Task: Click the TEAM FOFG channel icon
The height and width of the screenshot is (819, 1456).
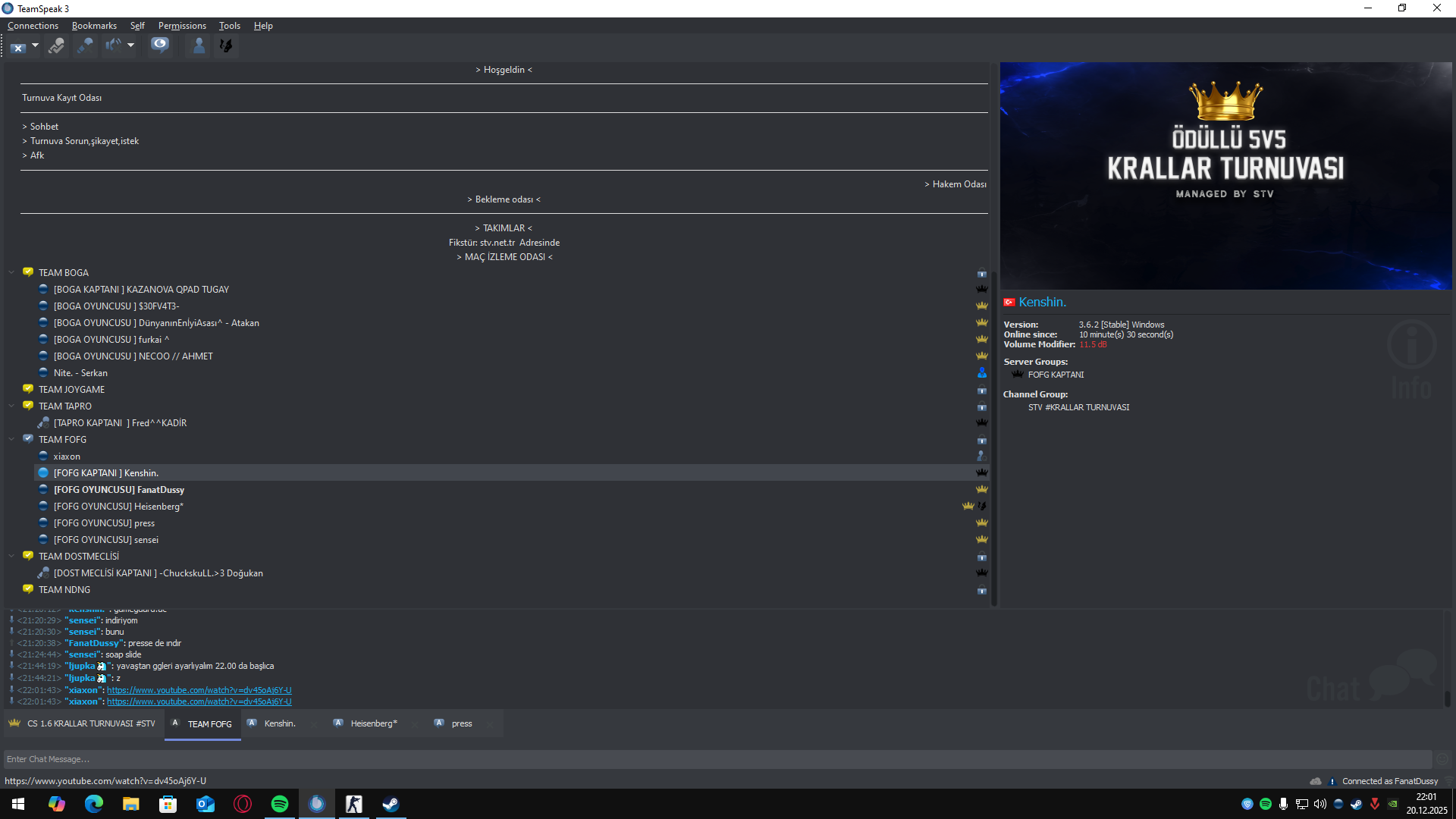Action: 28,439
